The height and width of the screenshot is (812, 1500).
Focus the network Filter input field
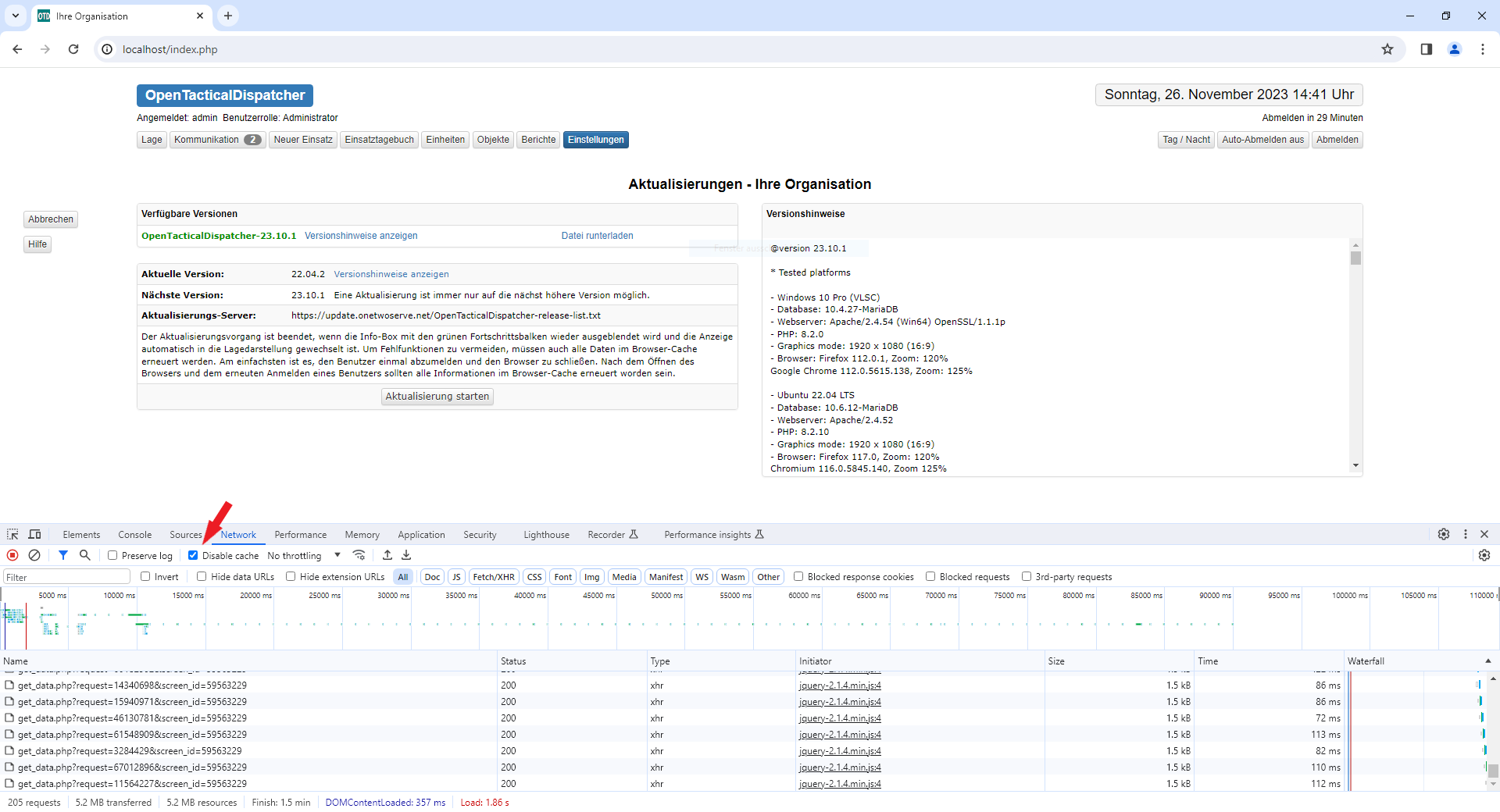[66, 577]
